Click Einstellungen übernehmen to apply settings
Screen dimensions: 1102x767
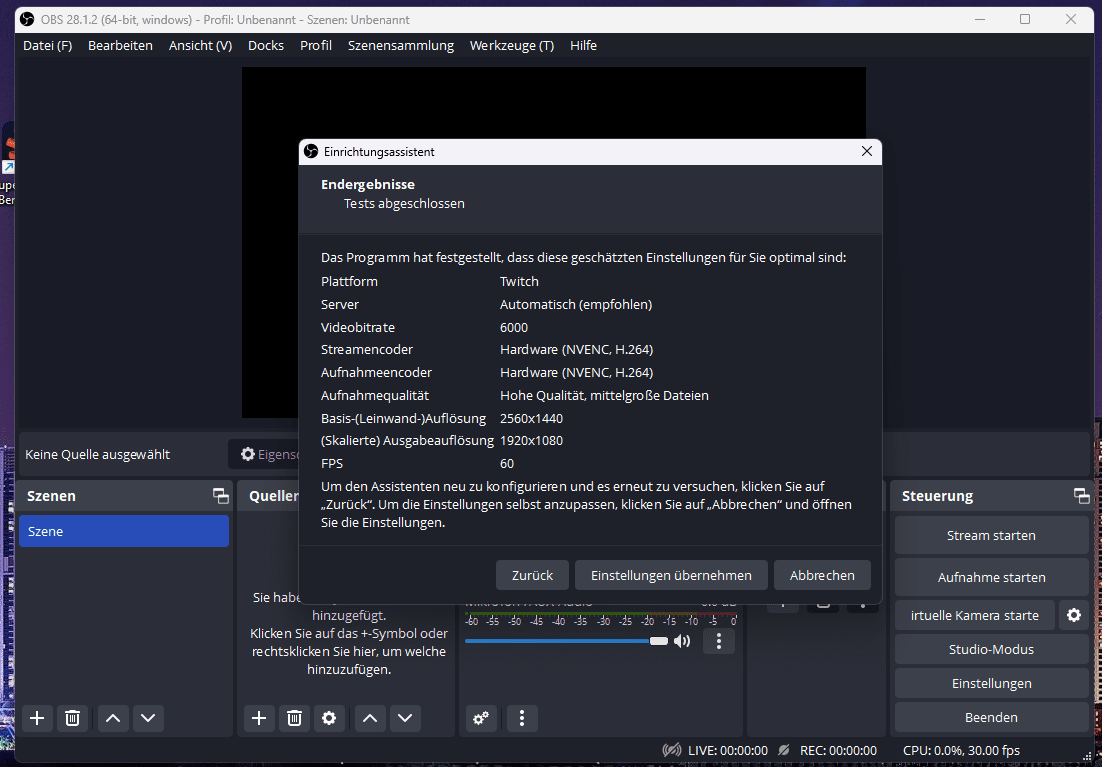point(671,575)
